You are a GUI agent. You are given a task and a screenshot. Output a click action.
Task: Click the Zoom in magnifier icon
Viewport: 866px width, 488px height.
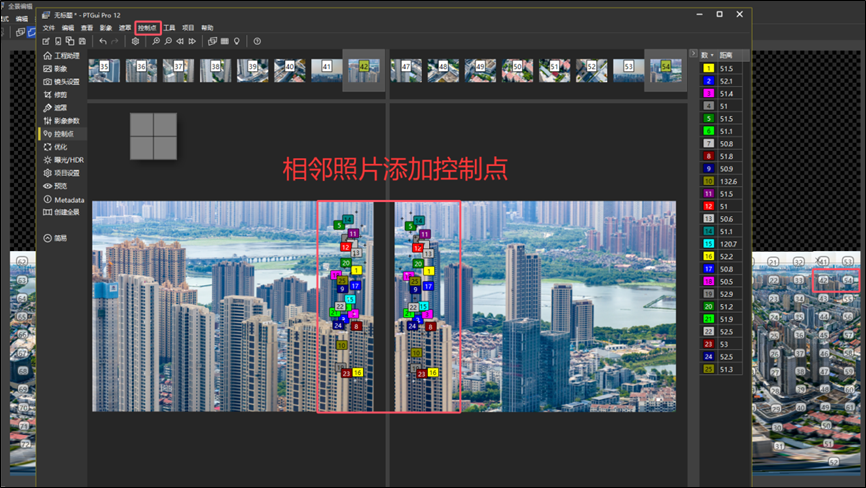tap(156, 41)
